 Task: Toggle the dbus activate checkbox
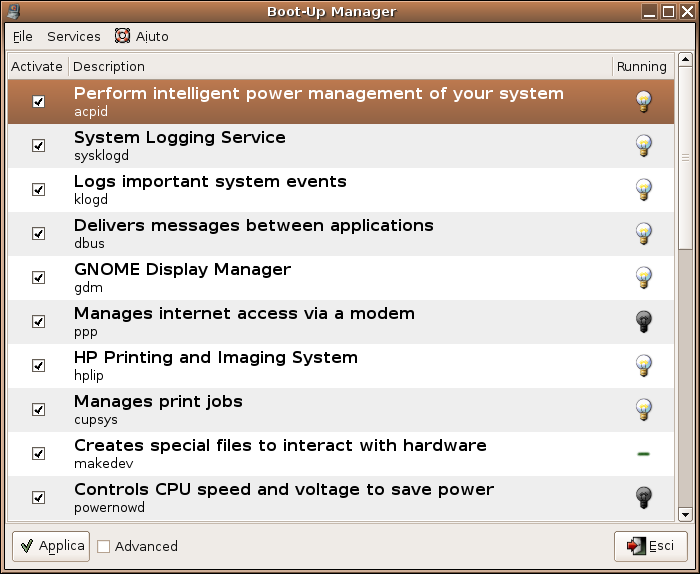(38, 233)
